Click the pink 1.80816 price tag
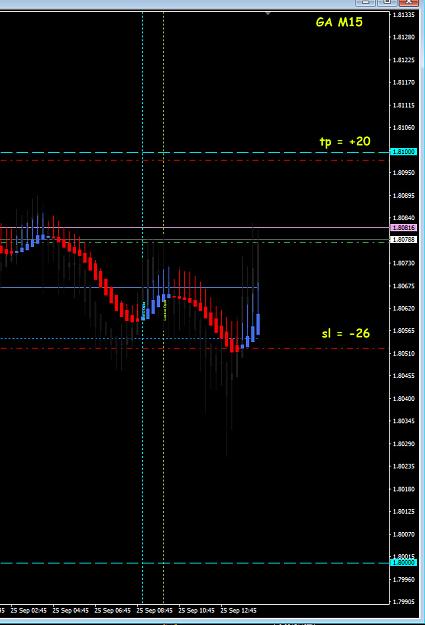Screen dimensions: 425x625 click(x=403, y=228)
